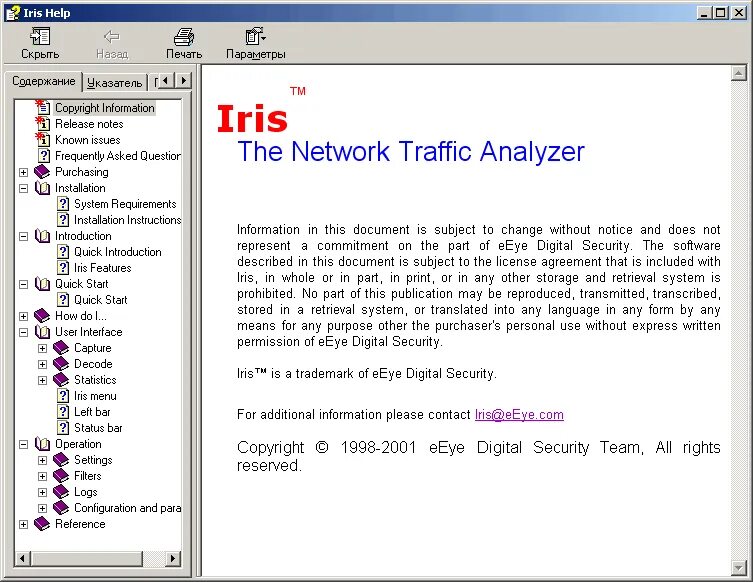This screenshot has height=582, width=753.
Task: Expand the Configuration and para... subtree
Action: [42, 508]
